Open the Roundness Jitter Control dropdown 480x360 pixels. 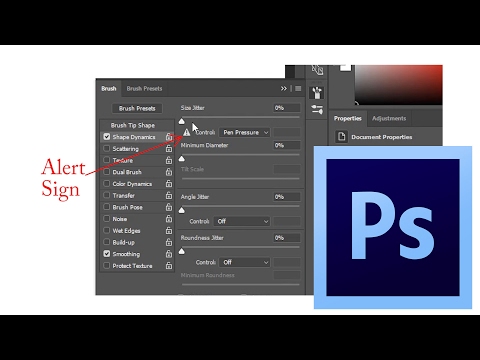[244, 262]
